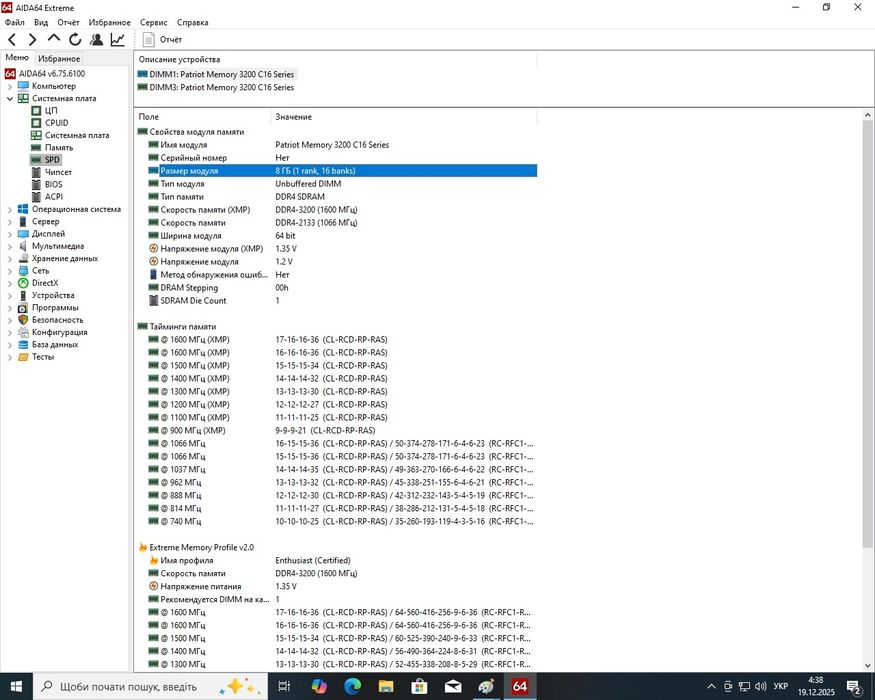Click the vertical scrollbar thumb
This screenshot has width=875, height=700.
pos(867,334)
